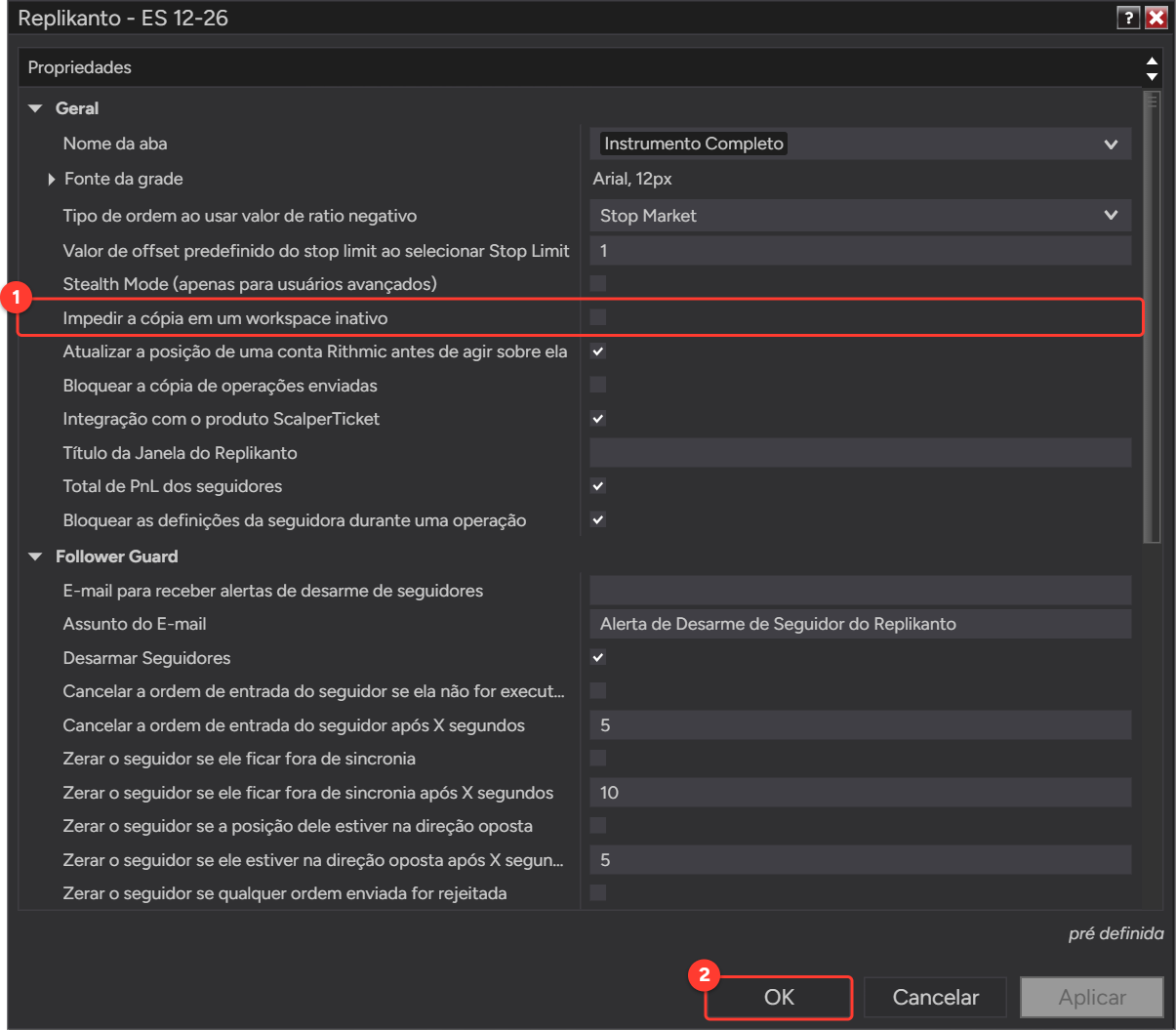Close the Replikanto properties dialog
Screen dimensions: 1176x1030
coord(1156,18)
